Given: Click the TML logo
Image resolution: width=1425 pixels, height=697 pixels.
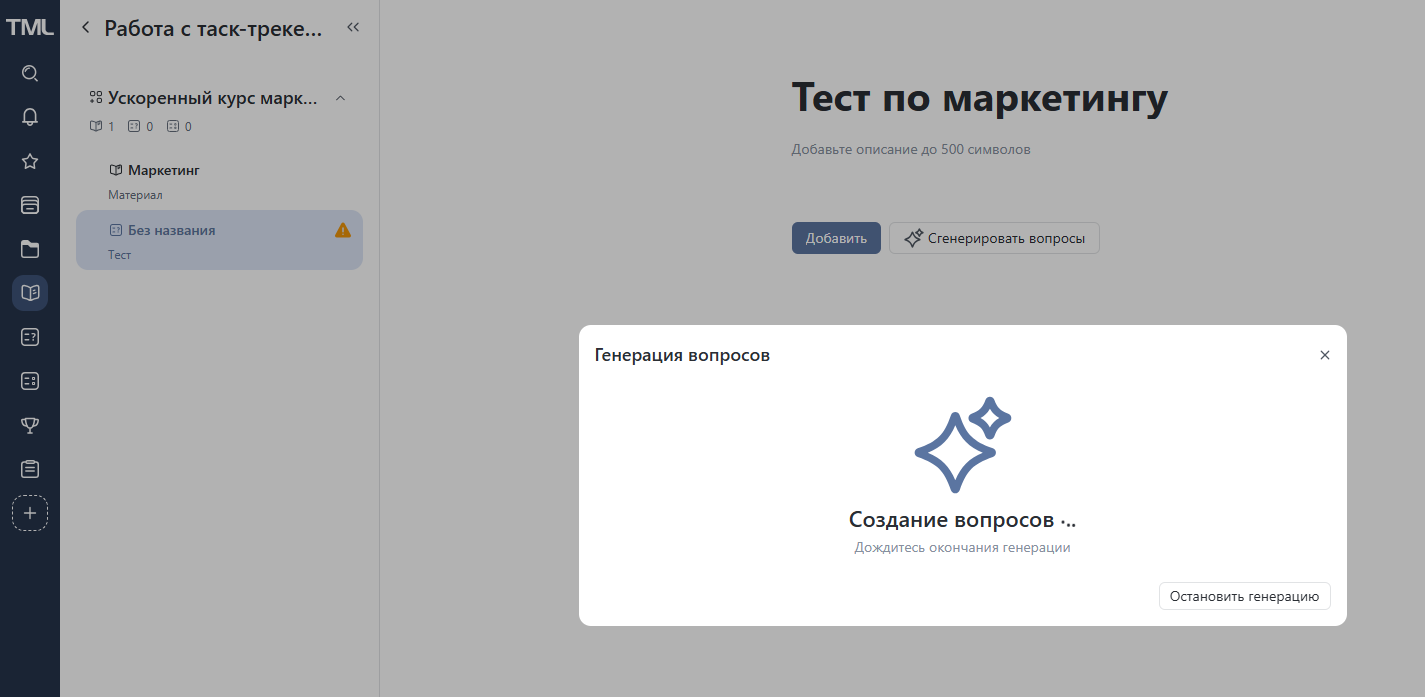Looking at the screenshot, I should click(x=30, y=26).
